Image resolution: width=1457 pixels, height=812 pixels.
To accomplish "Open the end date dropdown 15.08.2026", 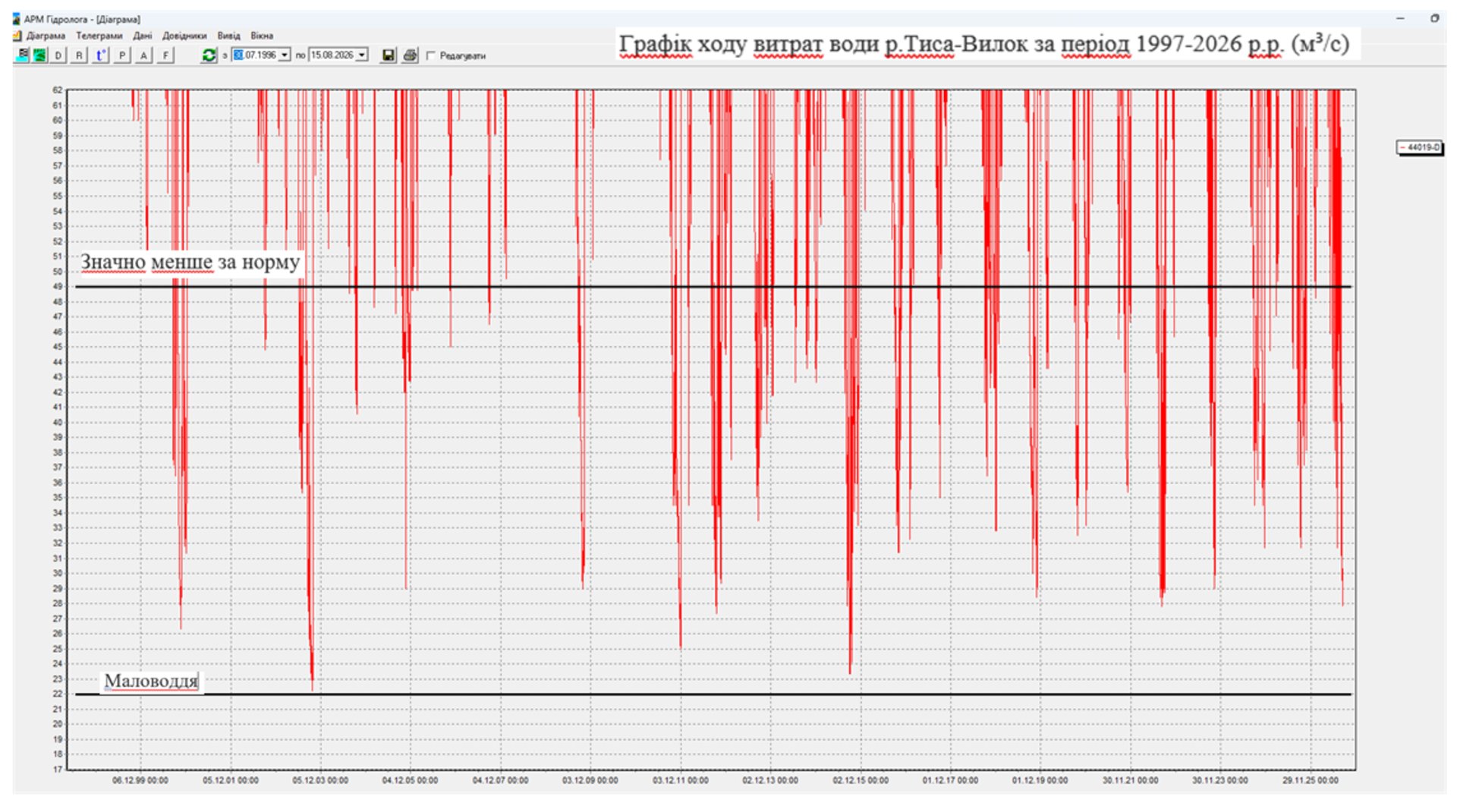I will (x=362, y=55).
